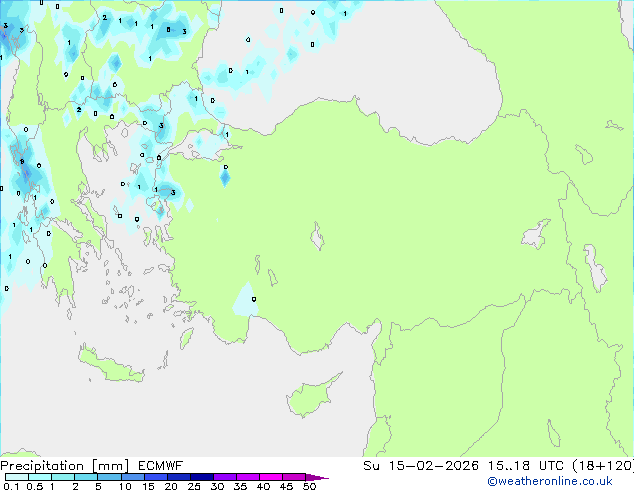Click the legend value label 50

click(x=310, y=487)
